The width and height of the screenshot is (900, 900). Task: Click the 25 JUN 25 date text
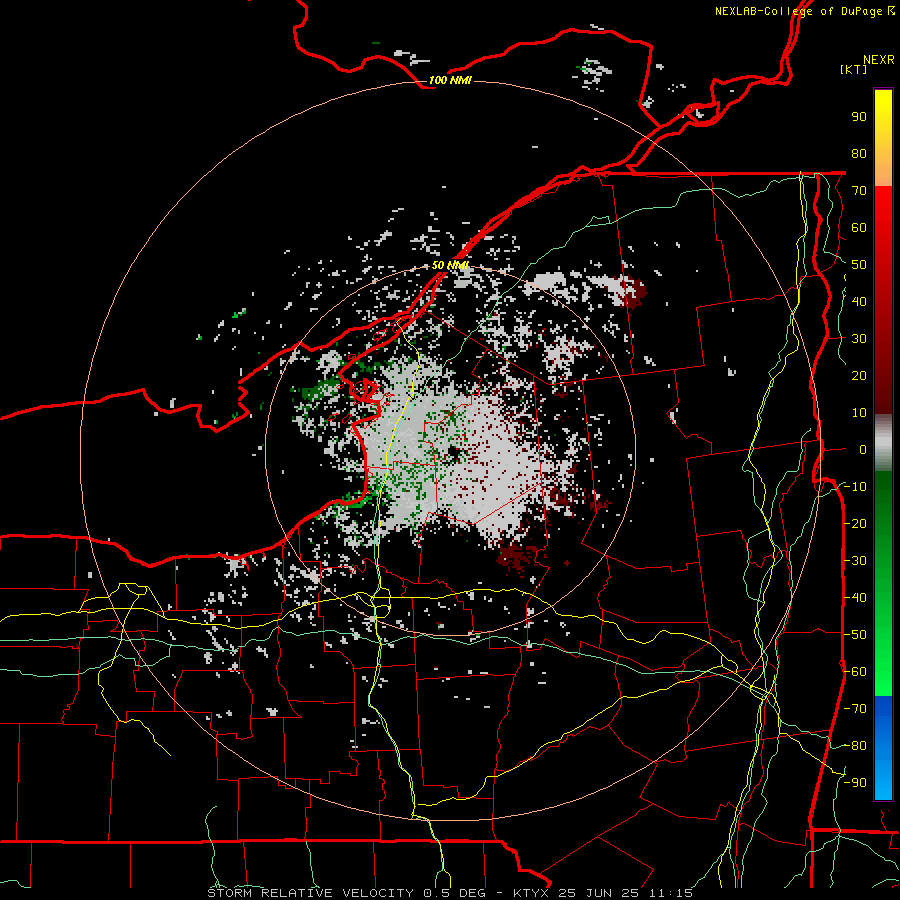coord(600,893)
